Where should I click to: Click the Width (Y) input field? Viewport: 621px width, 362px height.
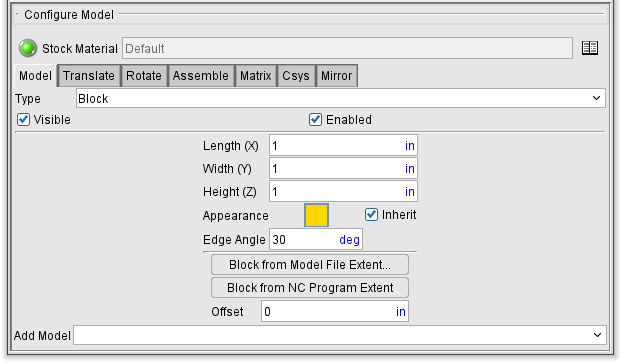pyautogui.click(x=343, y=168)
